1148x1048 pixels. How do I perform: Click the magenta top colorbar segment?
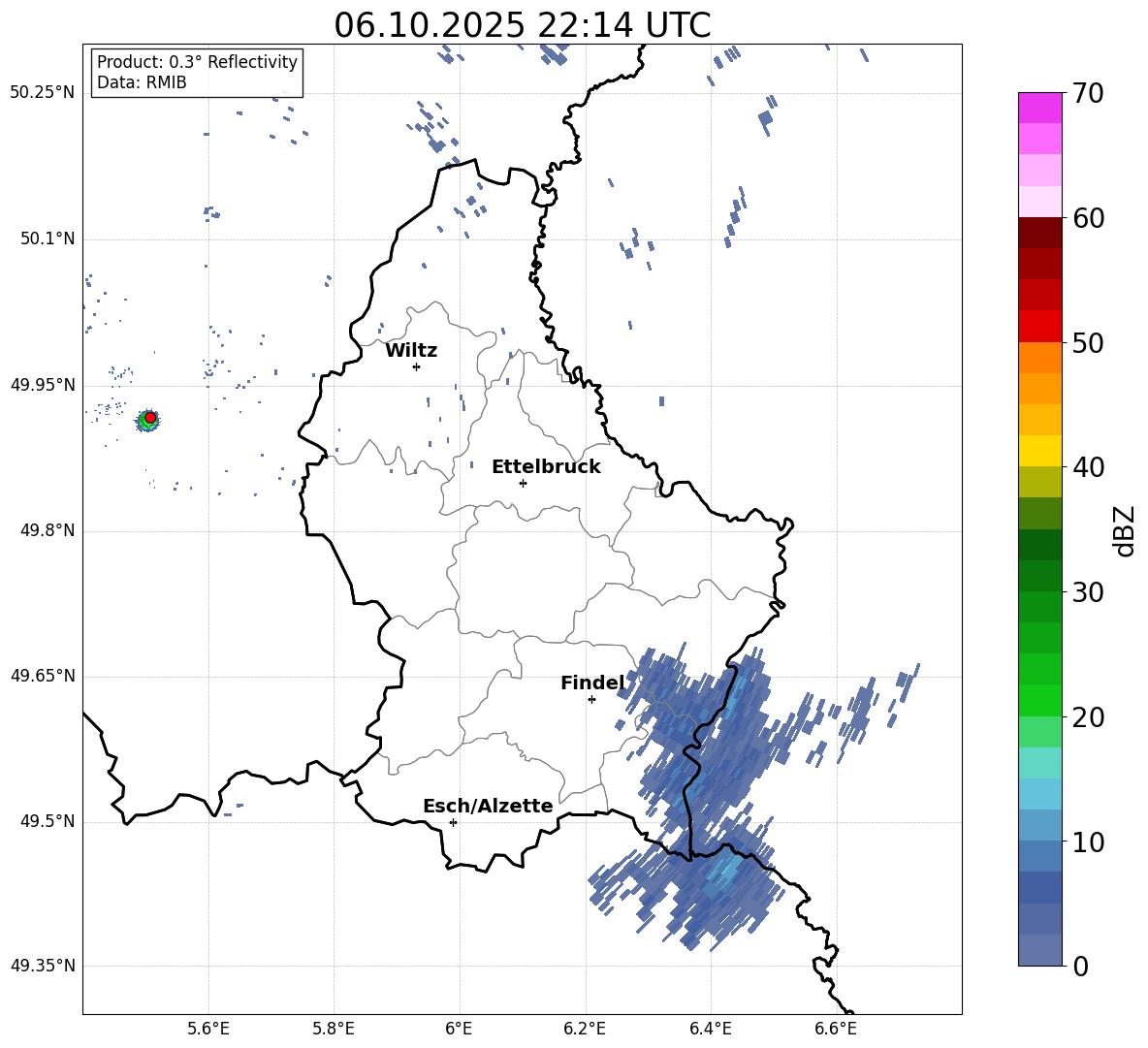coord(1039,109)
